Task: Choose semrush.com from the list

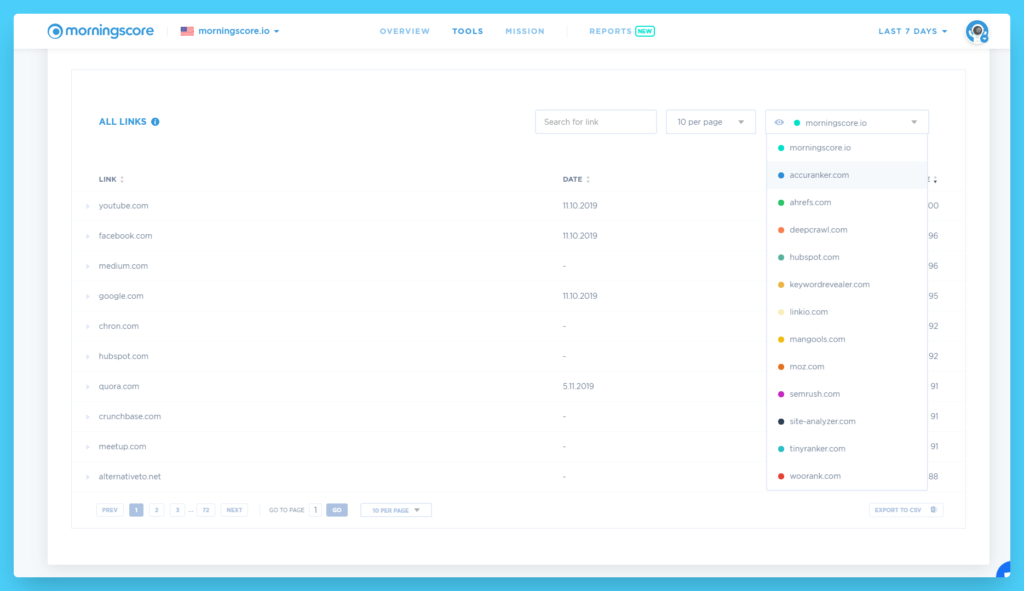Action: 847,394
